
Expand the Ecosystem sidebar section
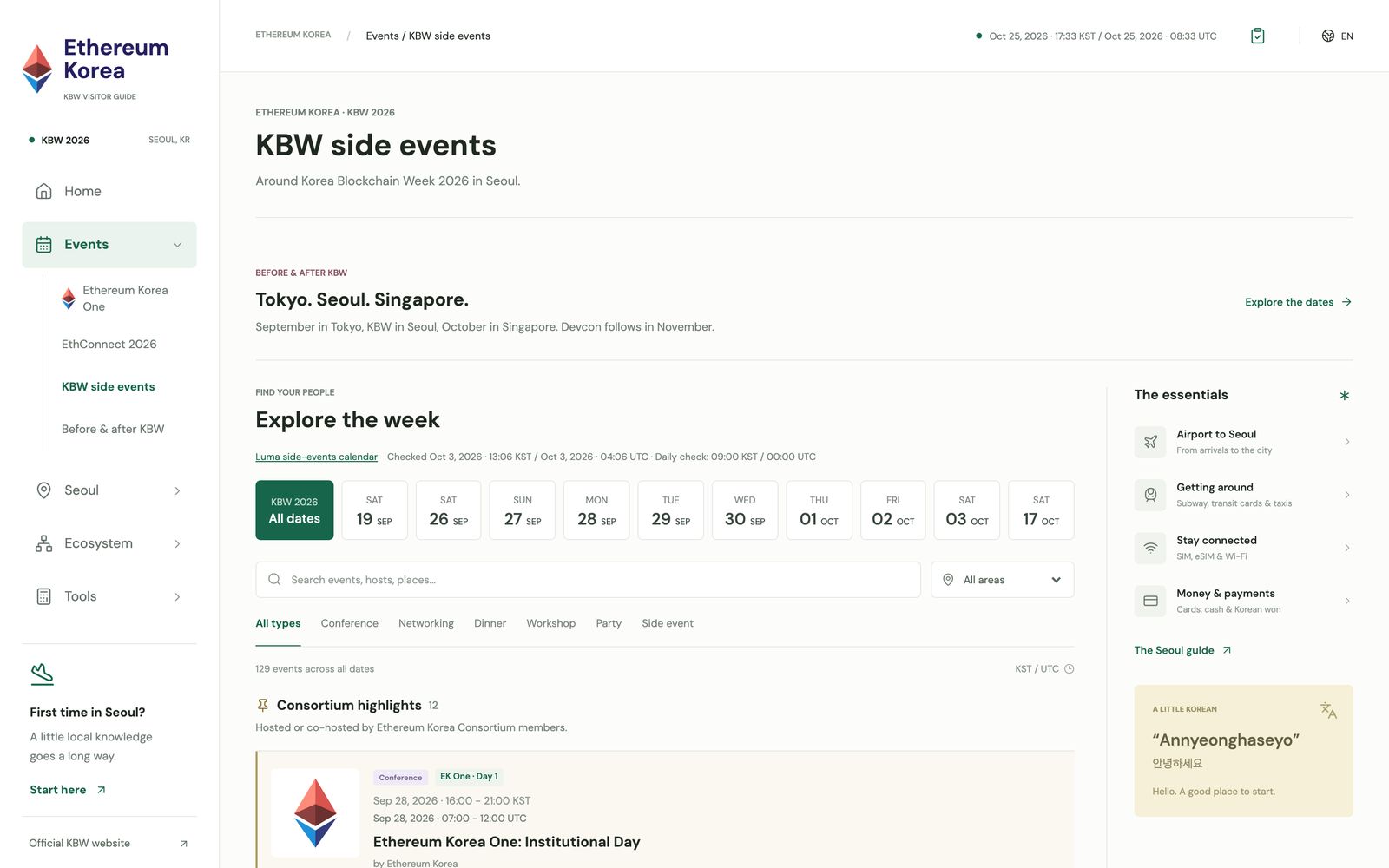[177, 543]
